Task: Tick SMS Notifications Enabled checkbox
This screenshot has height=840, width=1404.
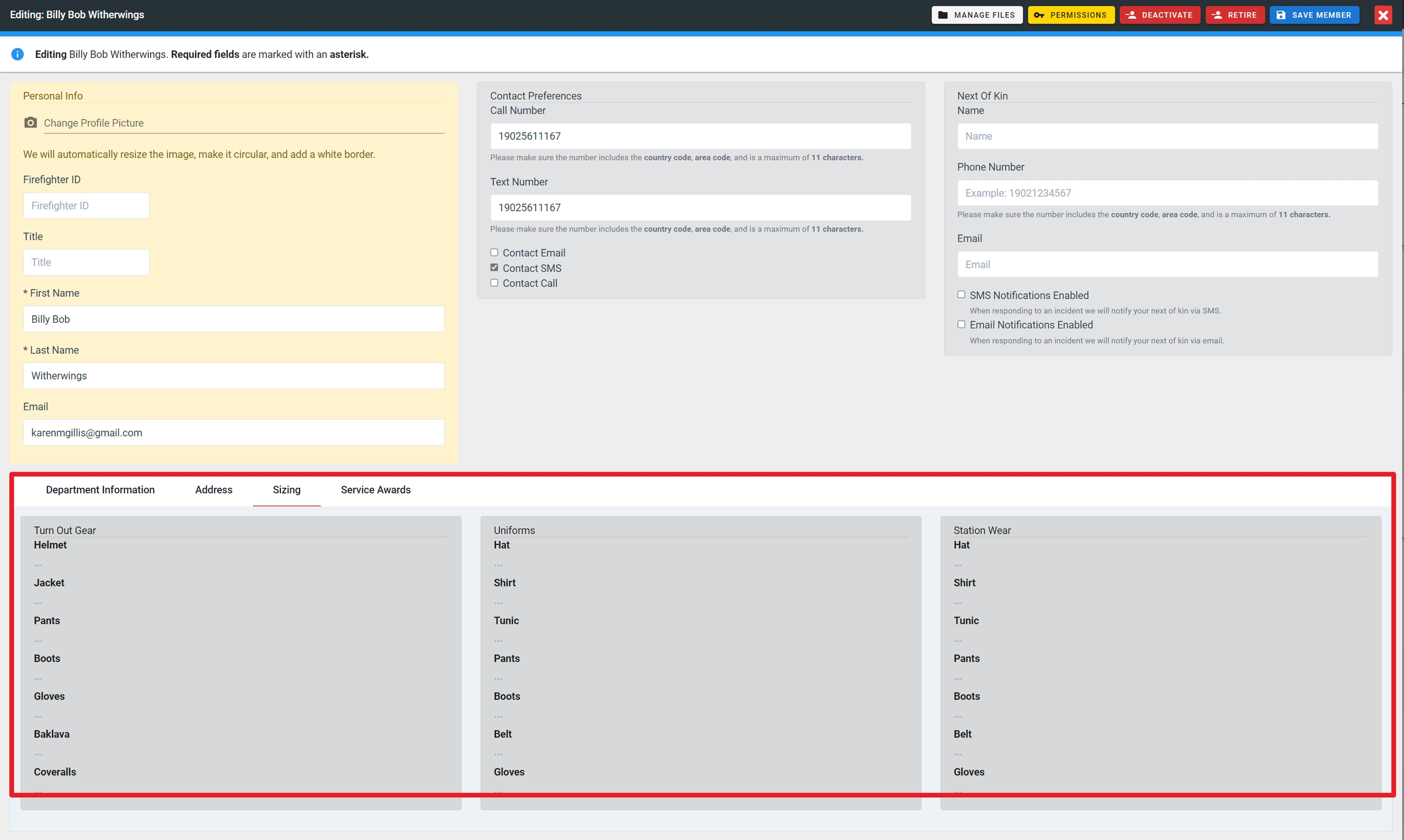Action: tap(961, 295)
